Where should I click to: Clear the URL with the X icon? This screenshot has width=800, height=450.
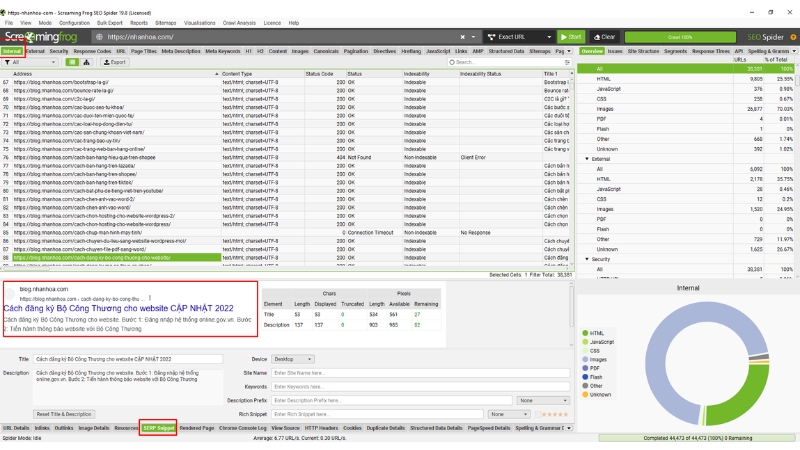462,37
